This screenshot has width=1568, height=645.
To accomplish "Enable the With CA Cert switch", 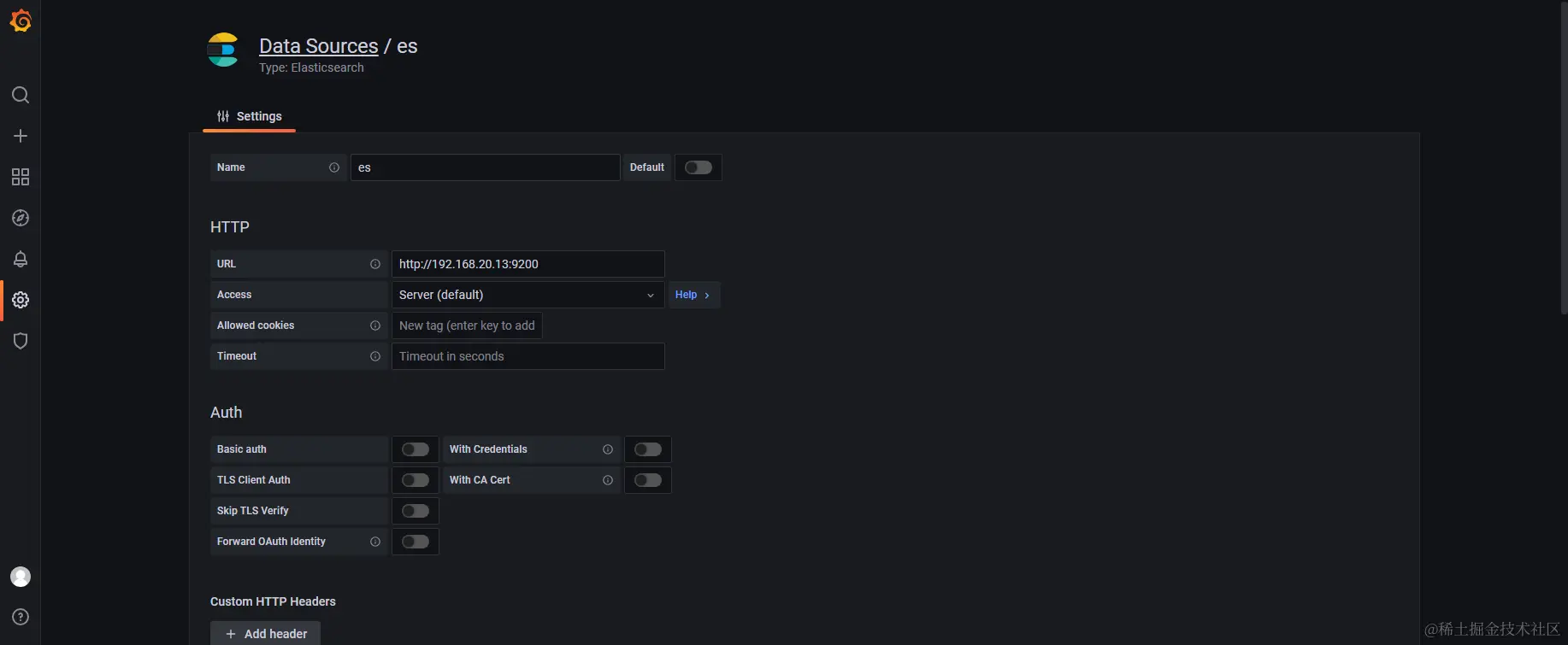I will [x=648, y=480].
